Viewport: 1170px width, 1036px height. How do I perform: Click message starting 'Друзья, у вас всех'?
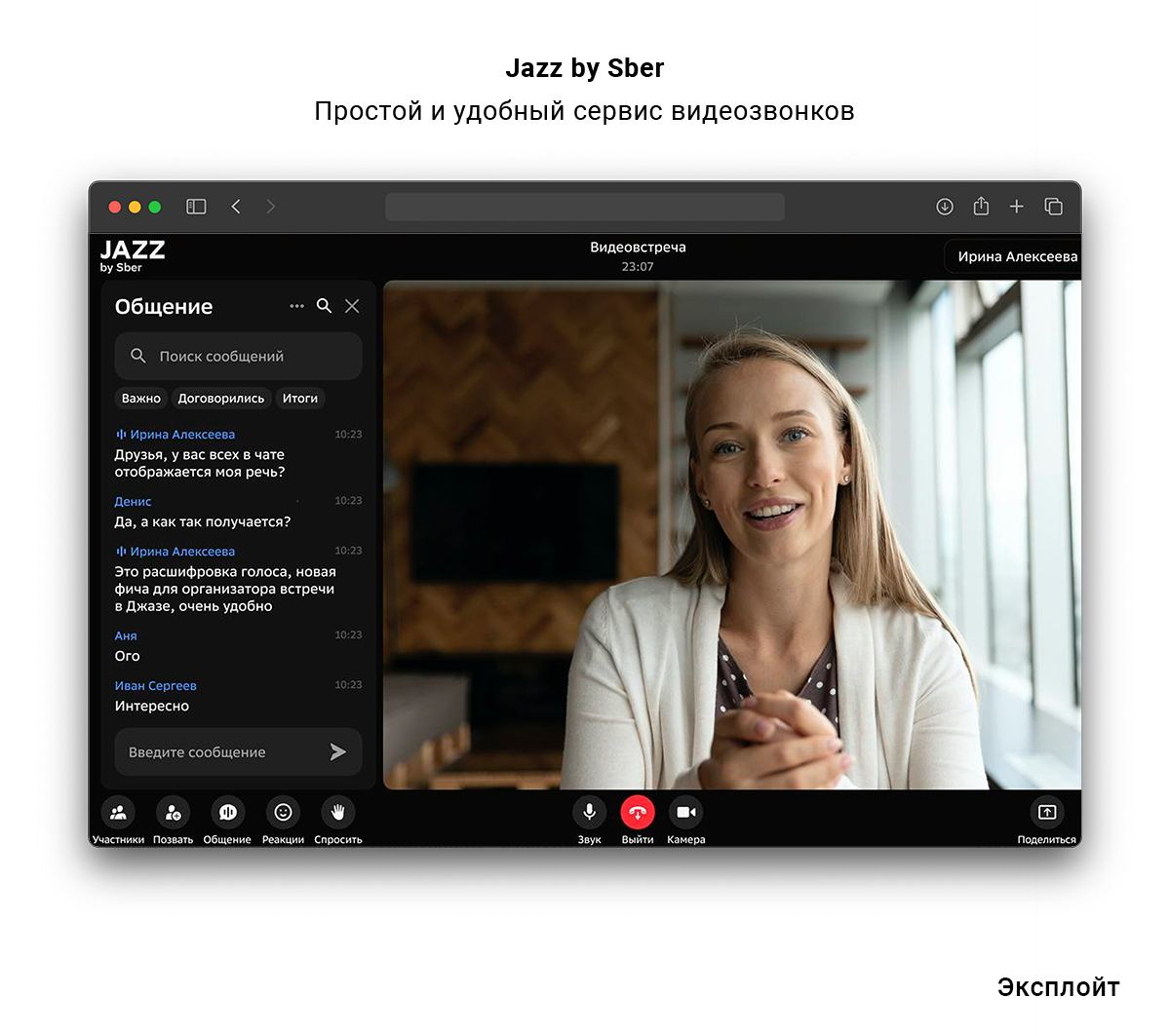(200, 463)
